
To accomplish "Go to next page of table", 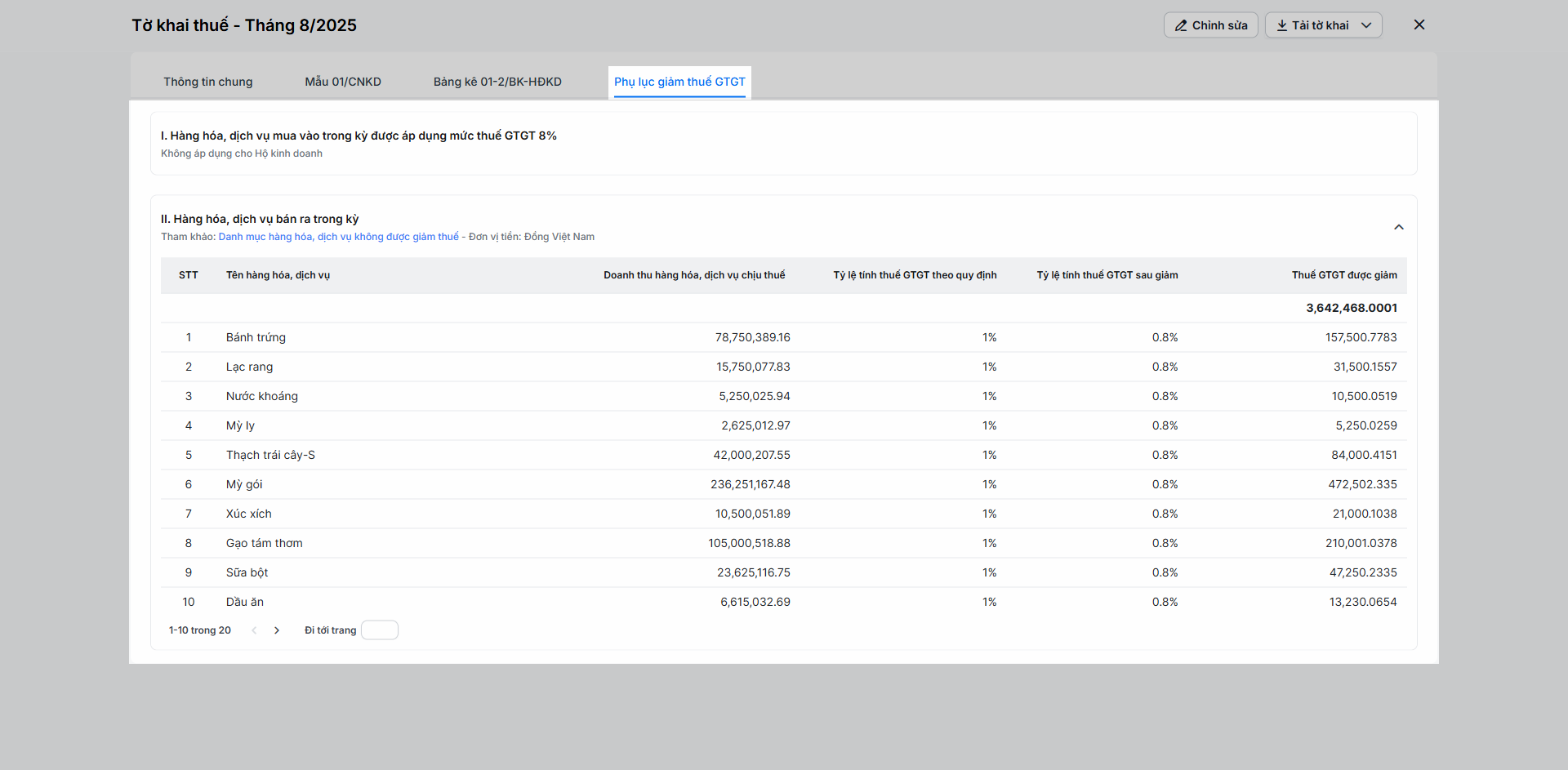I will point(277,630).
